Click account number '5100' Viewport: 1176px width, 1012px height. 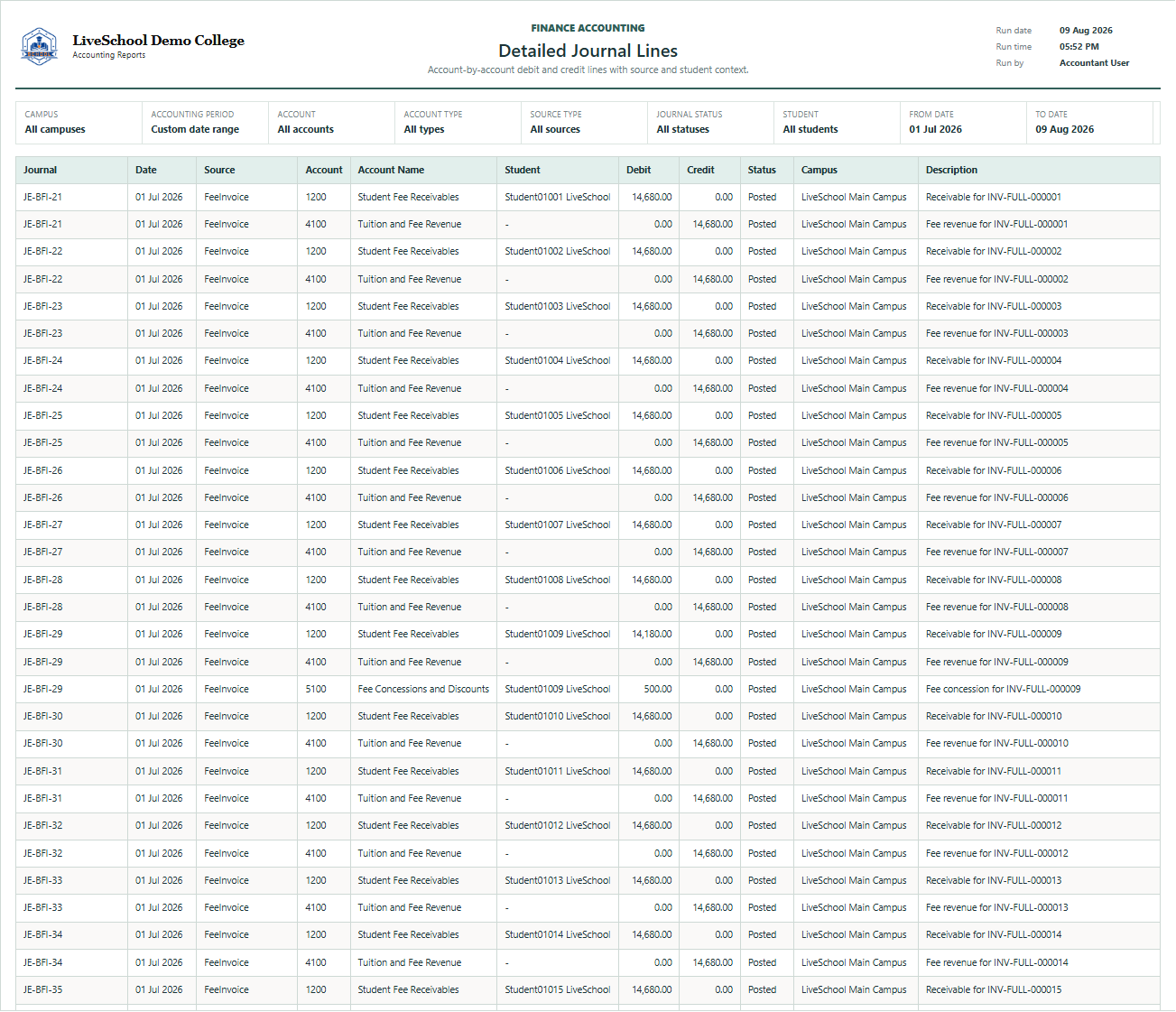coord(316,689)
